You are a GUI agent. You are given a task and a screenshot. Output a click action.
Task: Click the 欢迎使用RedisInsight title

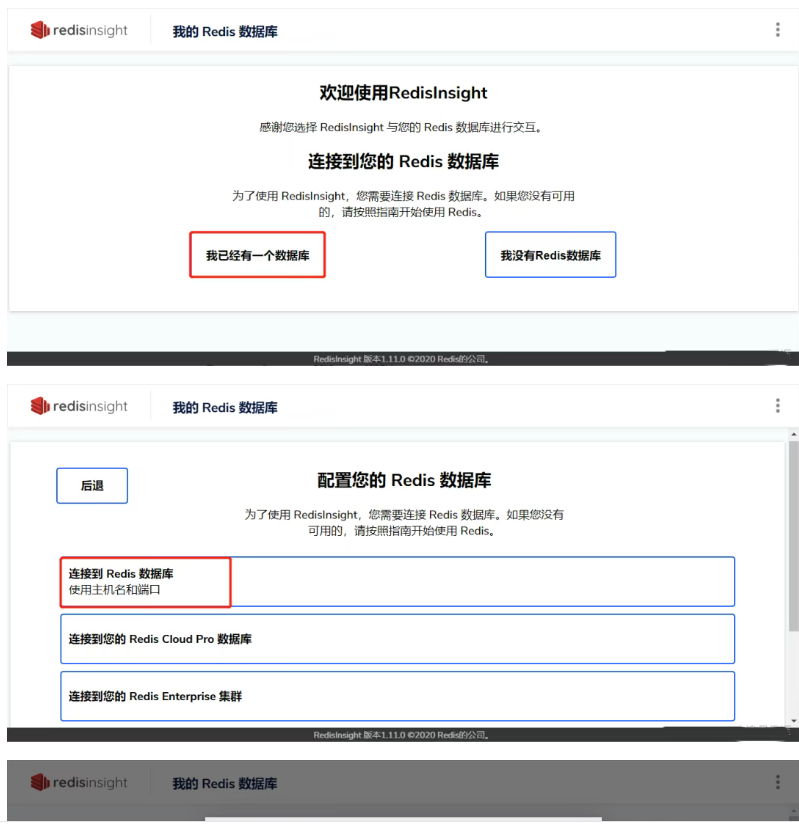point(403,93)
